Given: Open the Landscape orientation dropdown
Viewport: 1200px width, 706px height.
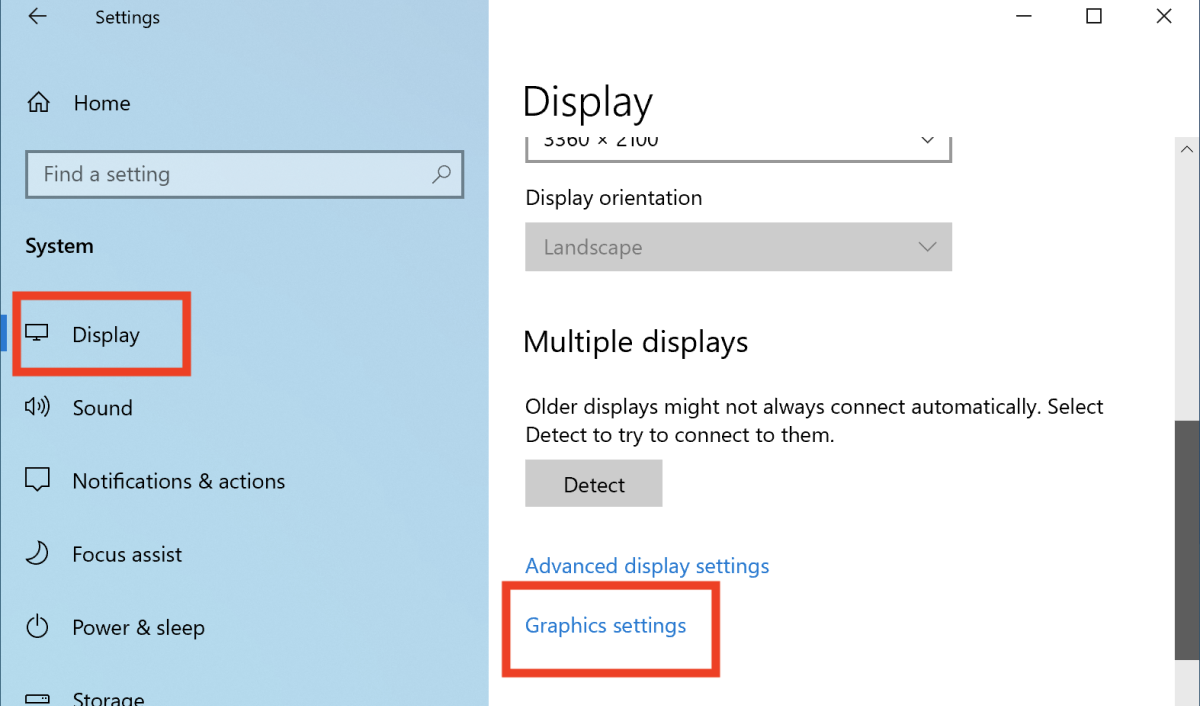Looking at the screenshot, I should [x=738, y=247].
